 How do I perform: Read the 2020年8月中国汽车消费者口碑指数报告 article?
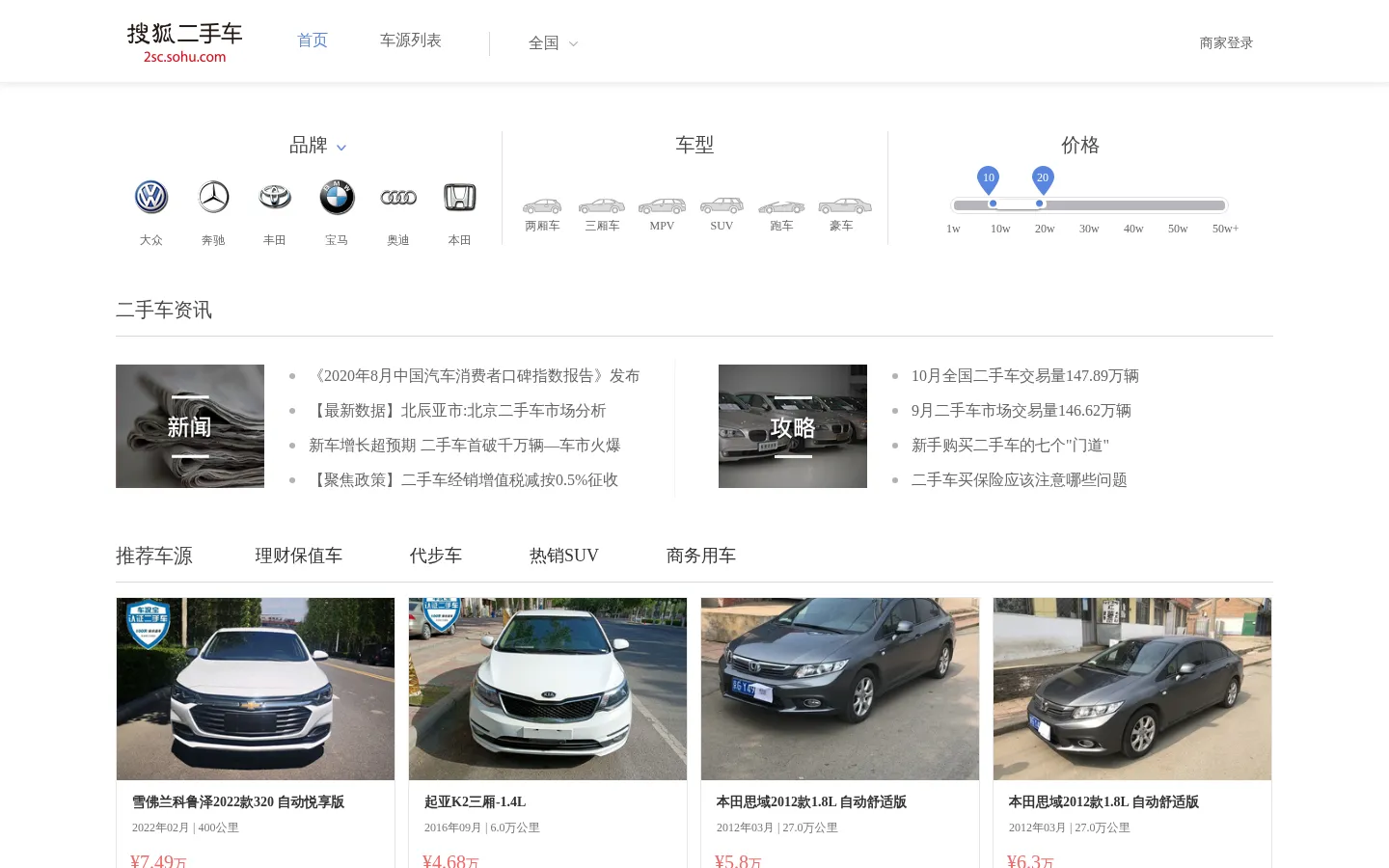(x=475, y=376)
